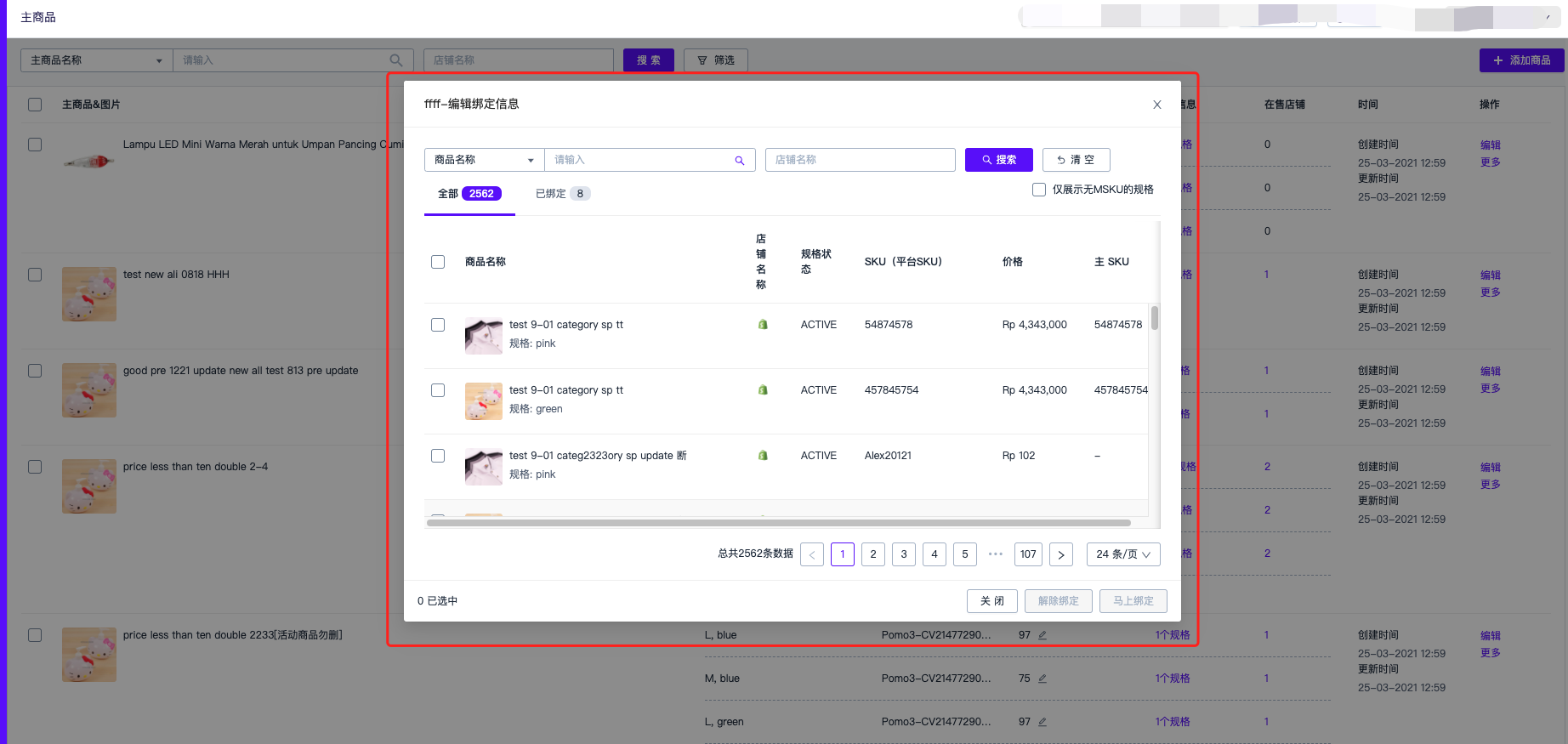Click the next page arrow in pagination
1568x744 pixels.
click(x=1060, y=554)
